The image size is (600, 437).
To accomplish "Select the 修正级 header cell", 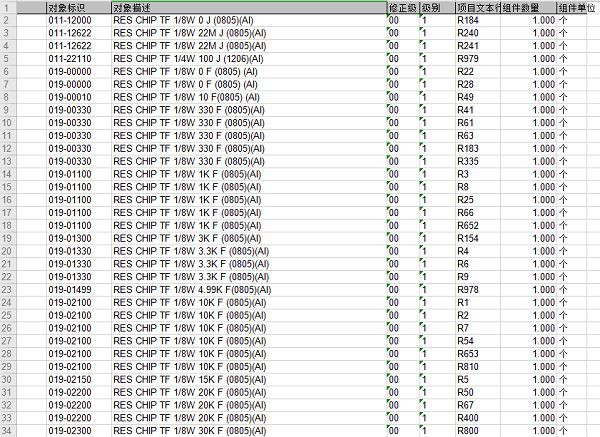I will pos(401,7).
